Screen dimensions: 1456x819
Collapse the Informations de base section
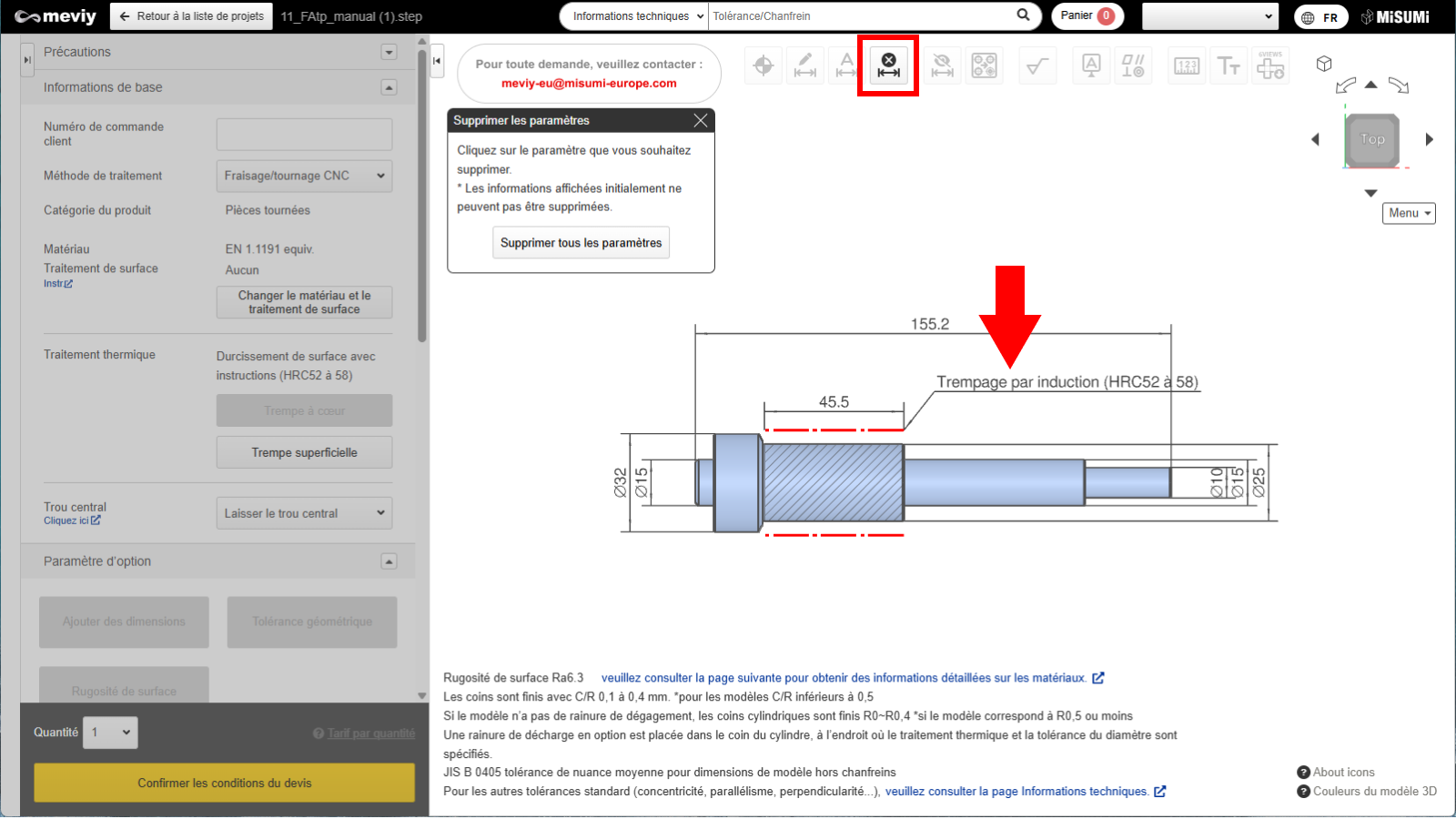(x=389, y=87)
